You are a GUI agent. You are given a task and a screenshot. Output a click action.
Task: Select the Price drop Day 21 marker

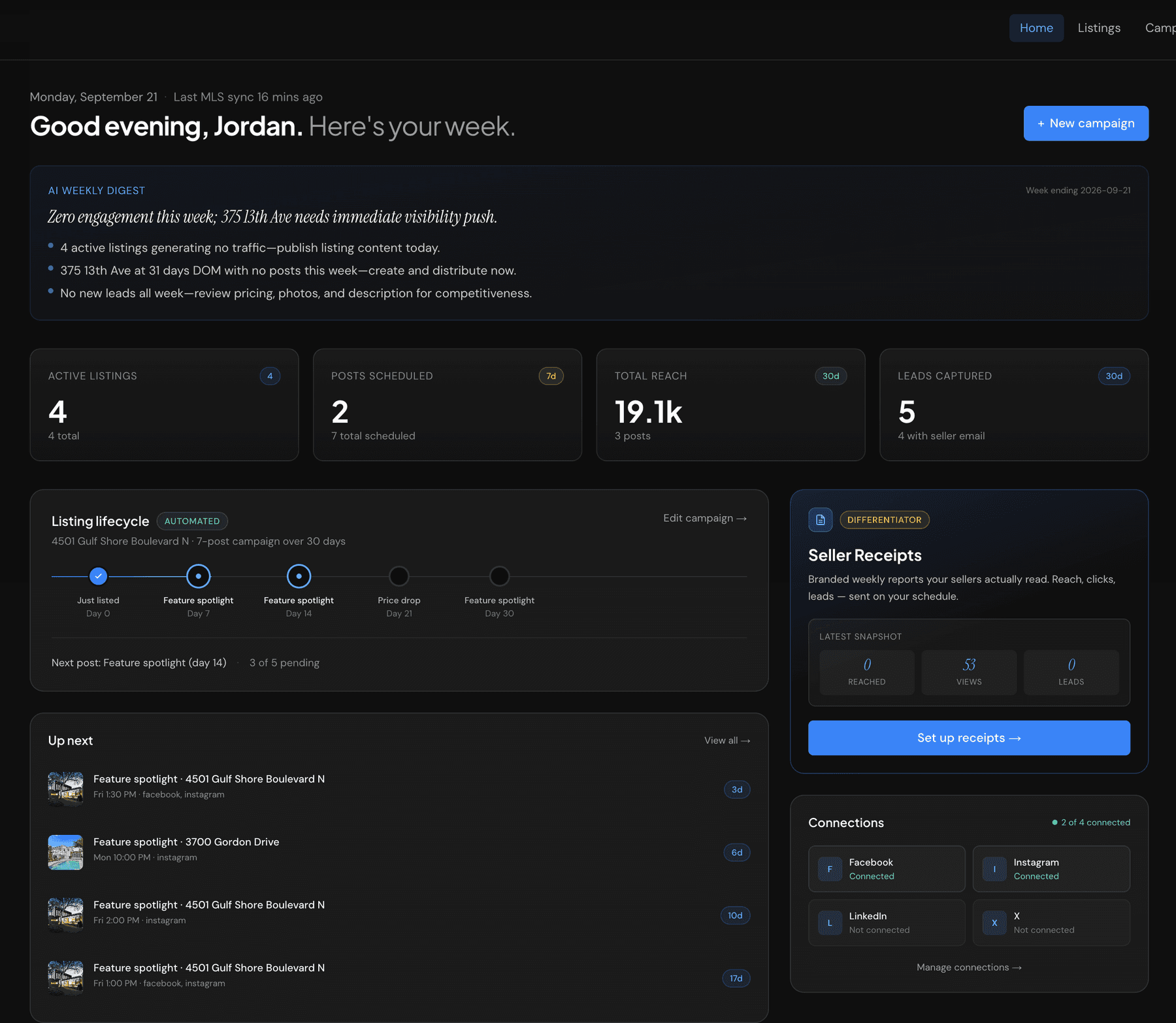point(399,576)
